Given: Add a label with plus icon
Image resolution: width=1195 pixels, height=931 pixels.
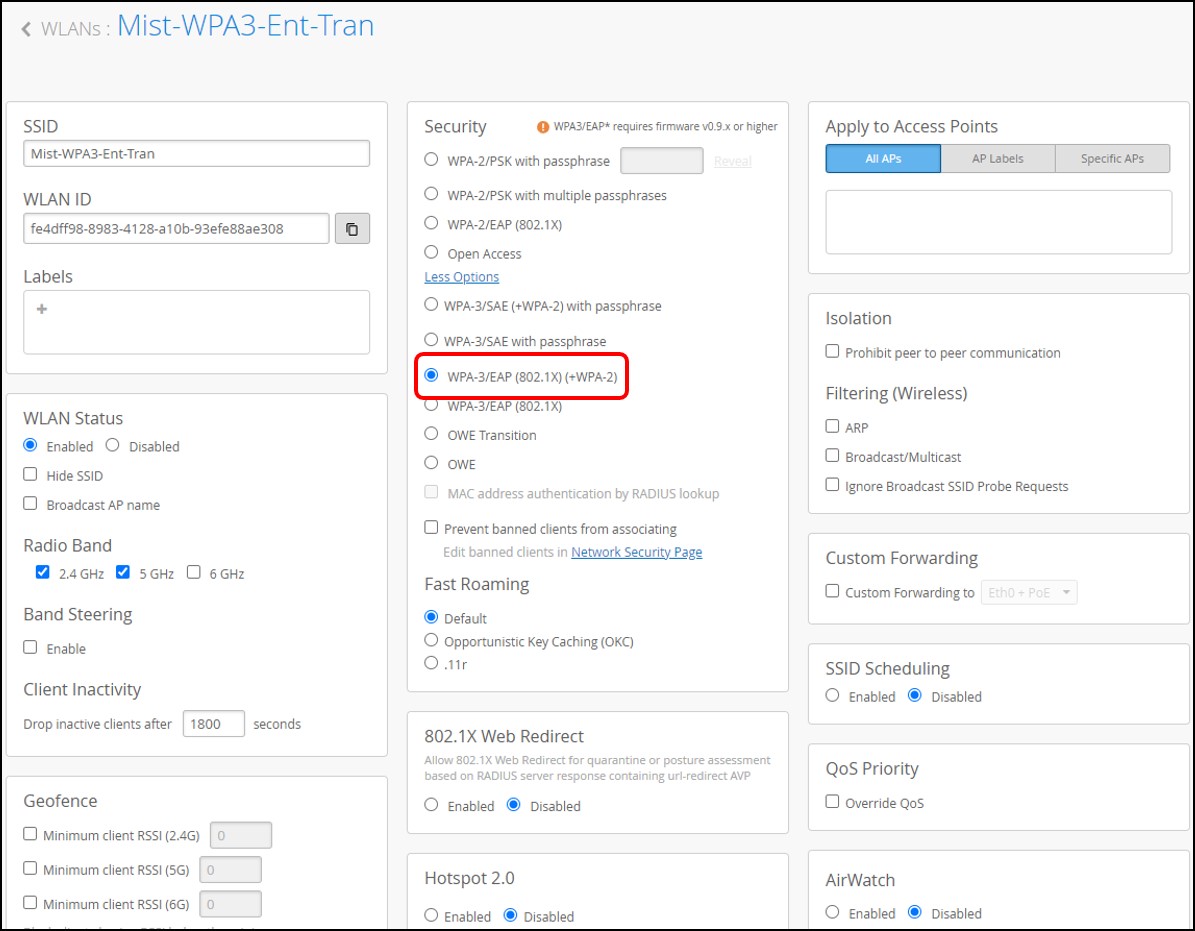Looking at the screenshot, I should tap(42, 309).
